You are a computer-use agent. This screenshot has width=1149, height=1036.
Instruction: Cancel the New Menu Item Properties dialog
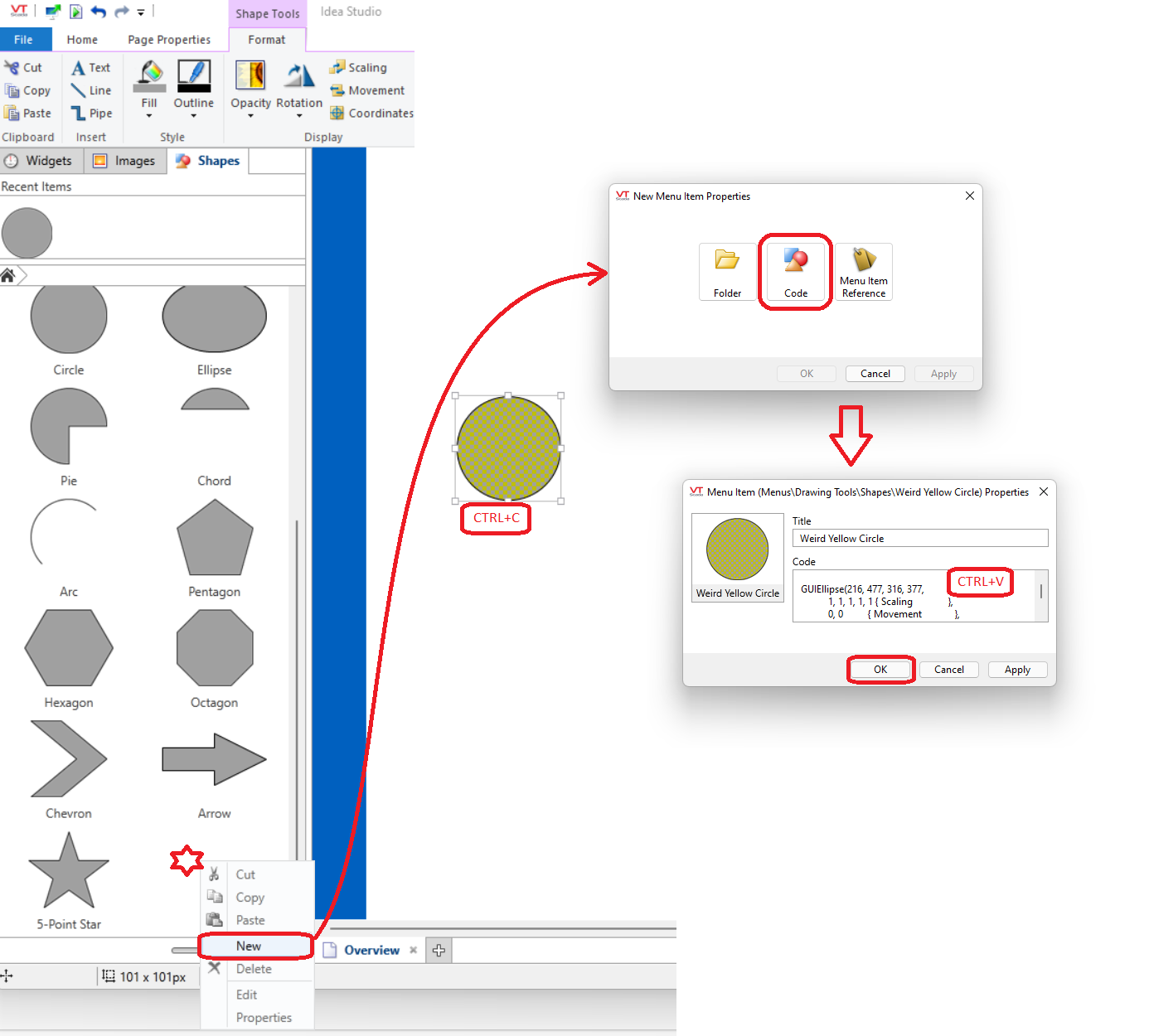pos(875,374)
